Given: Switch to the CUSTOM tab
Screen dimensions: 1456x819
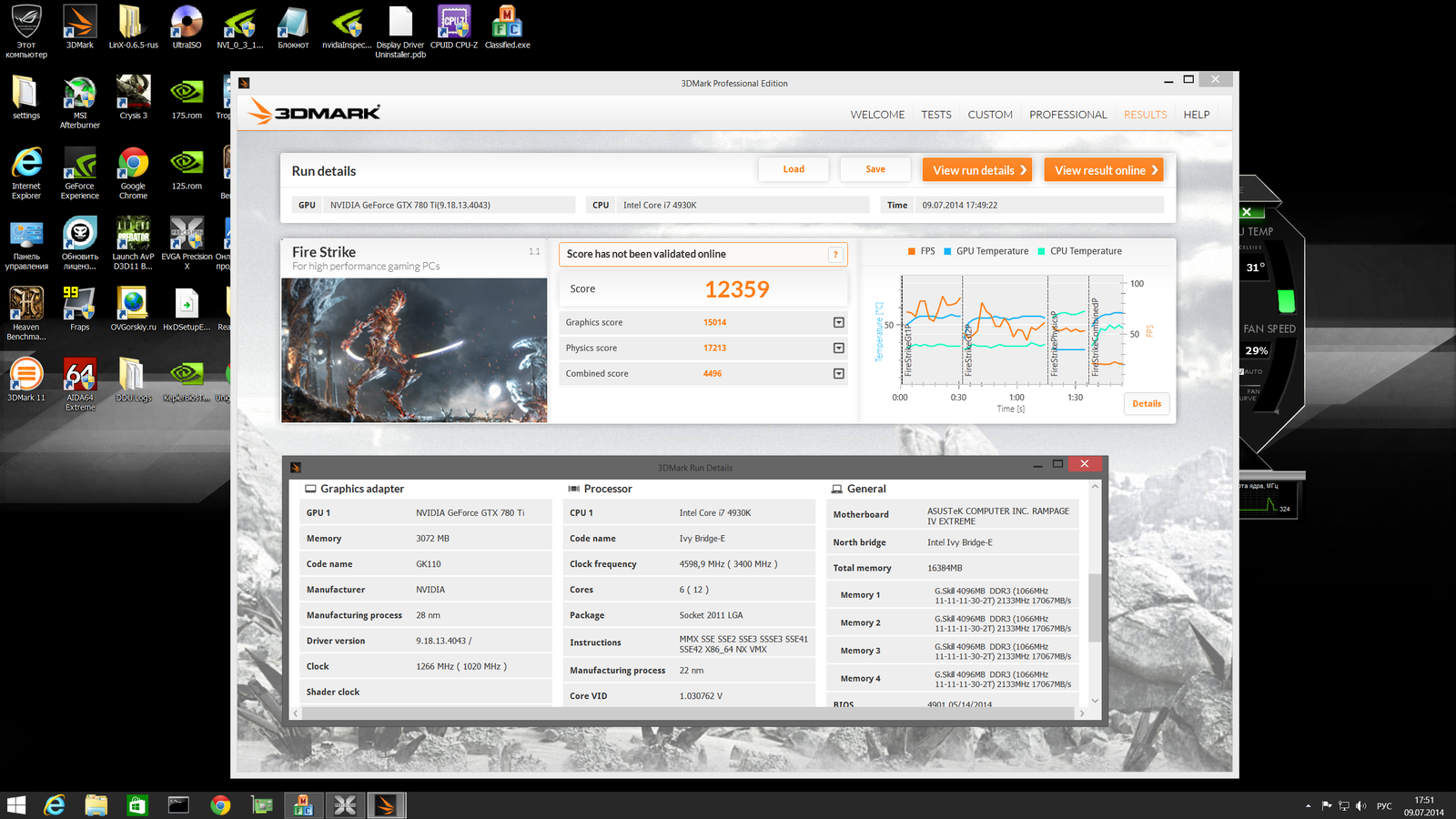Looking at the screenshot, I should [990, 115].
